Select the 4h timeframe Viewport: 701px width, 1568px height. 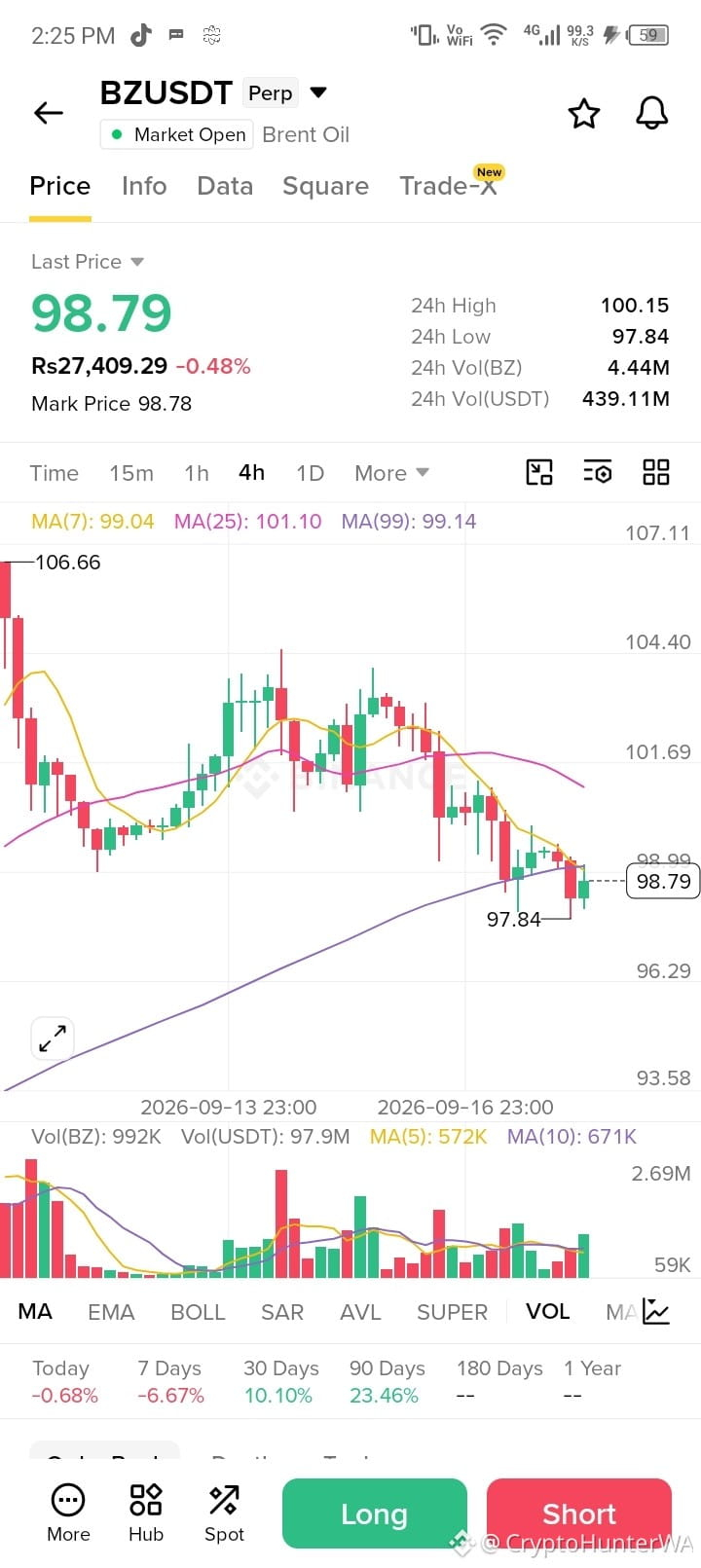coord(251,472)
